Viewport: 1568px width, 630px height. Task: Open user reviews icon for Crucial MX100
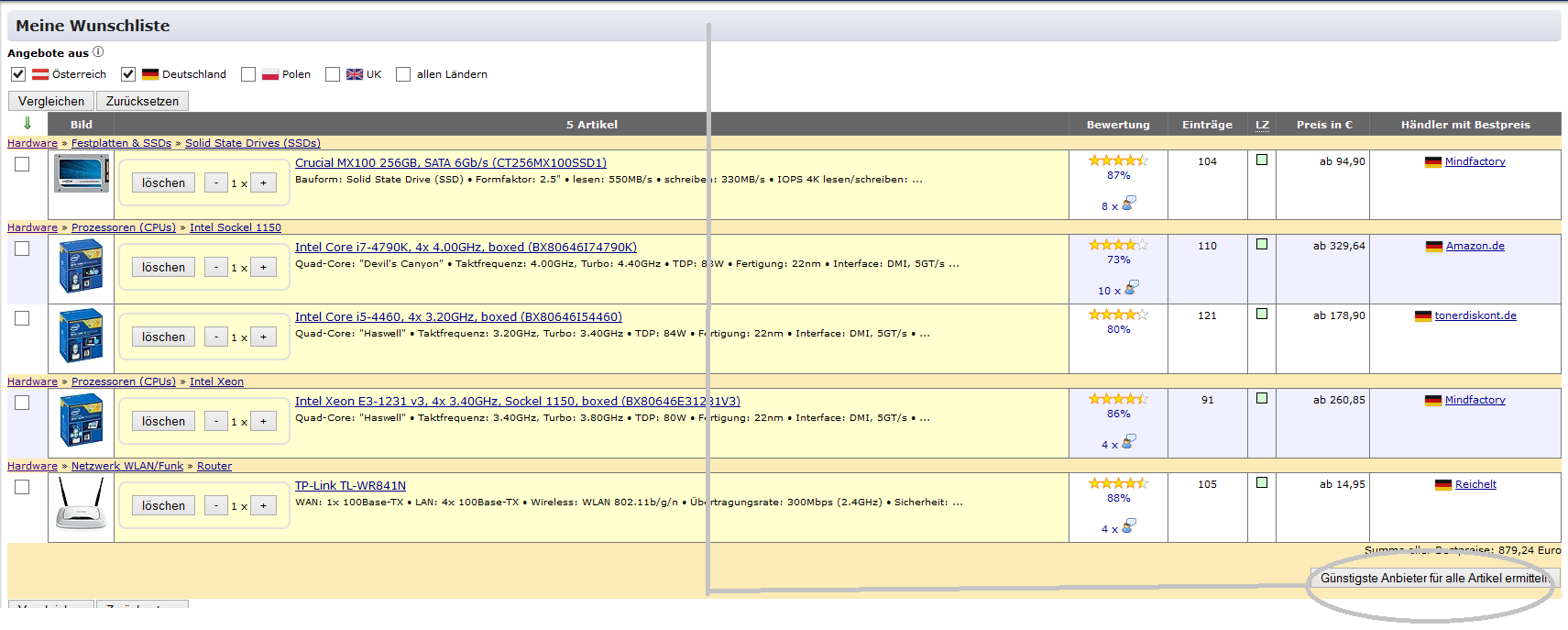tap(1129, 203)
